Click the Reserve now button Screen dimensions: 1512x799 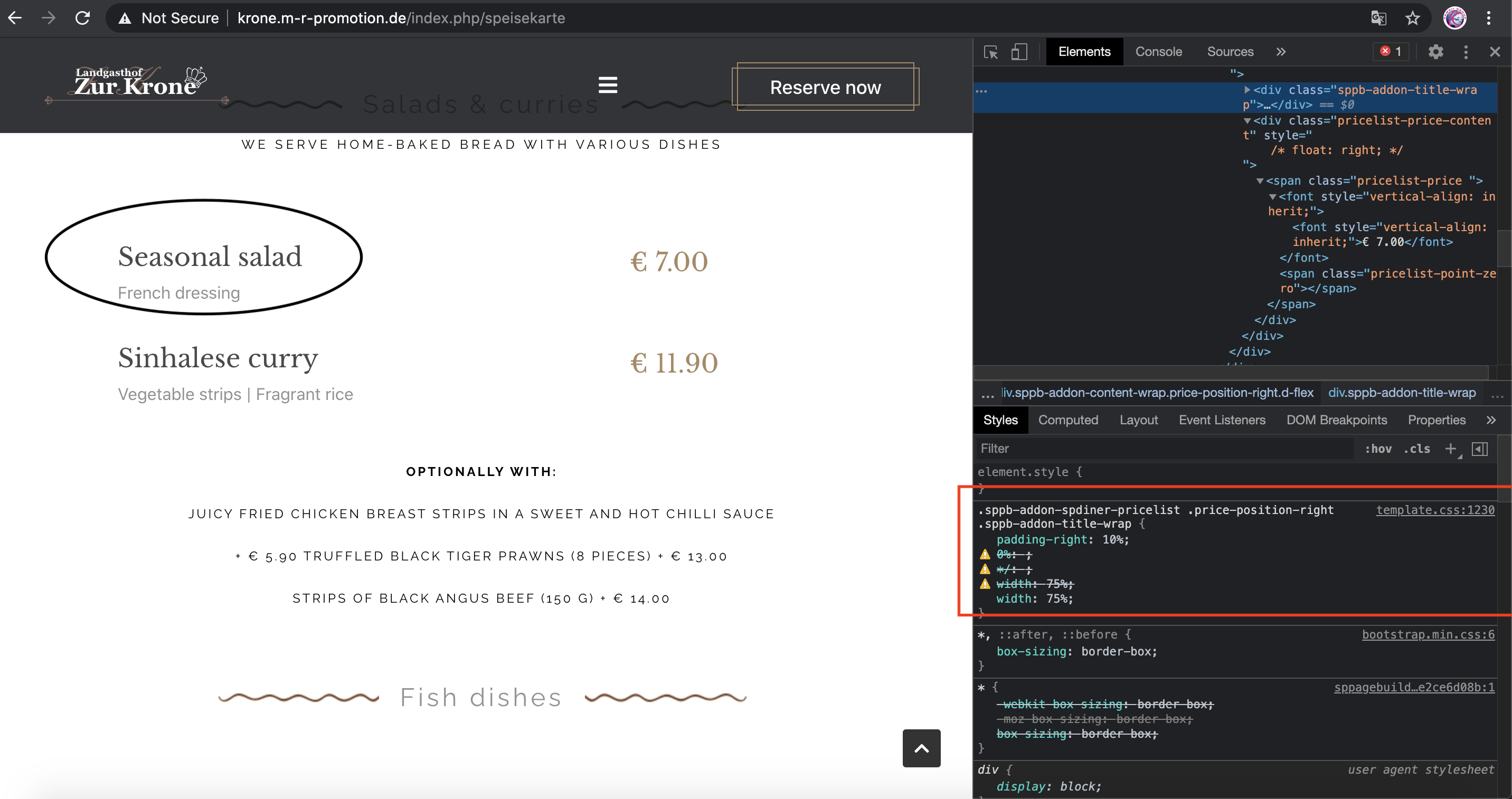[825, 87]
